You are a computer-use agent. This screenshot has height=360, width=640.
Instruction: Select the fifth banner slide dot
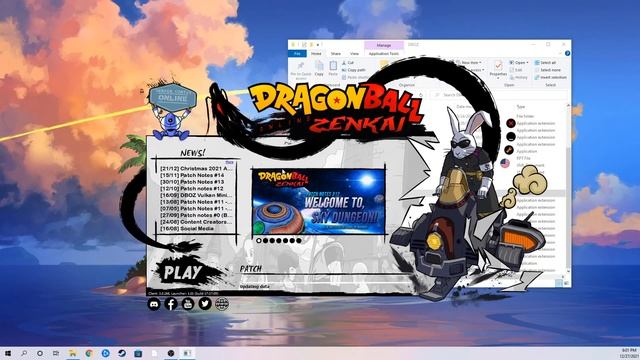coord(285,240)
